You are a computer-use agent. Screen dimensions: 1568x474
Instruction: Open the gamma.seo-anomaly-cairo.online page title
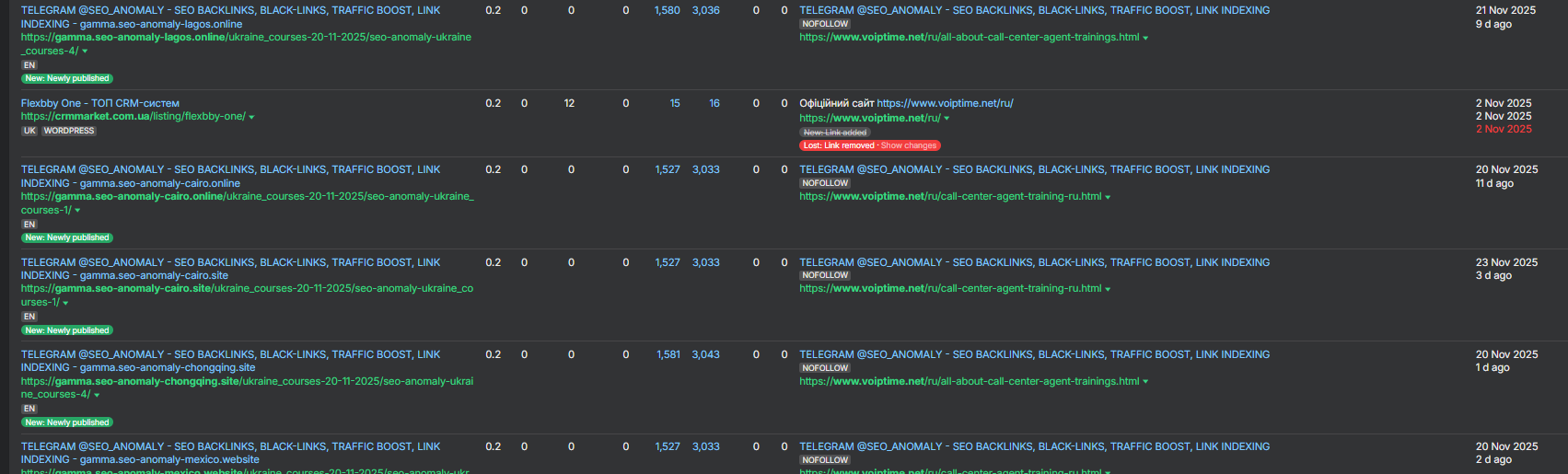click(x=230, y=177)
